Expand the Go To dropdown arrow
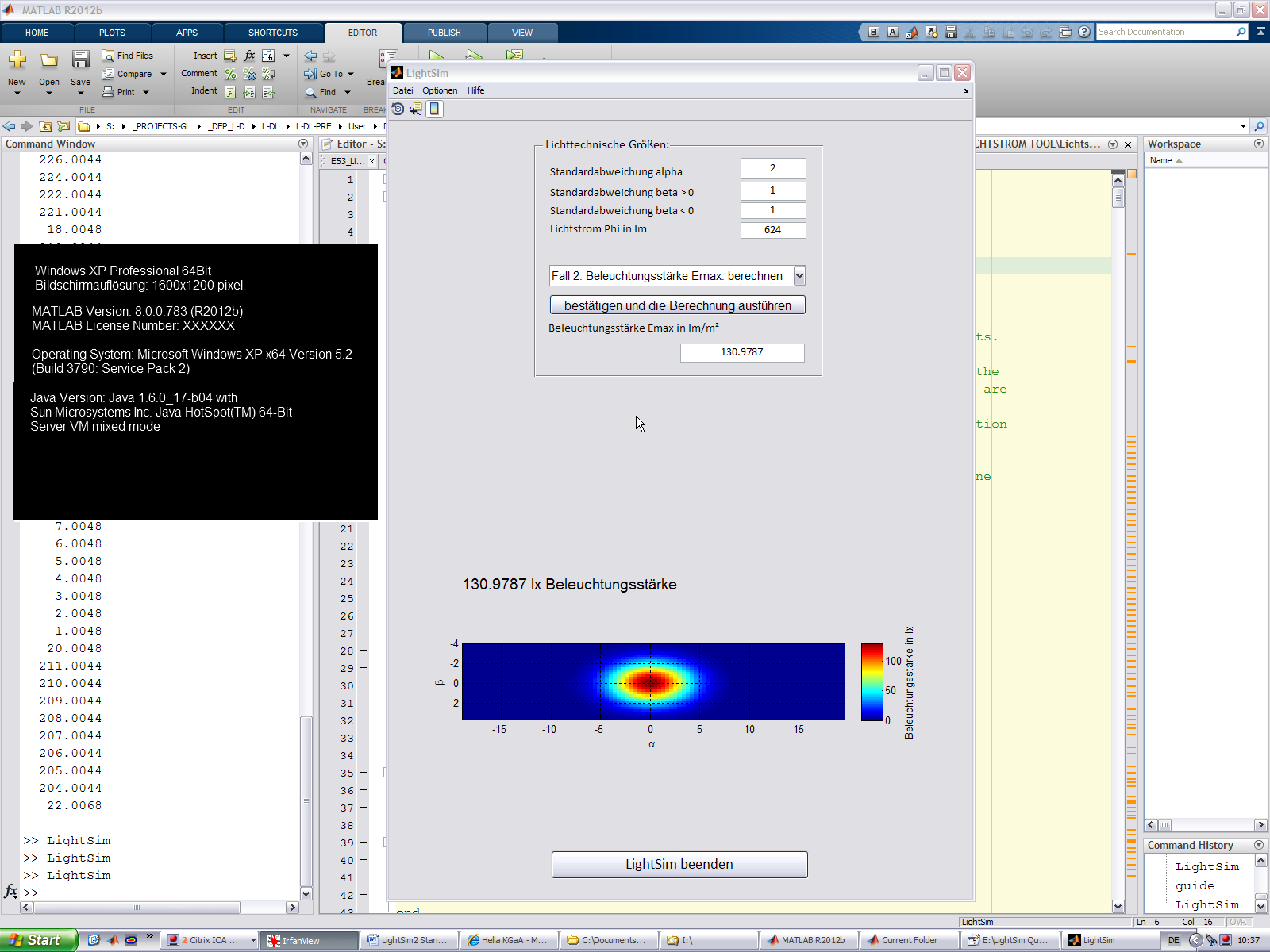Screen dimensions: 1270x952 [x=351, y=74]
